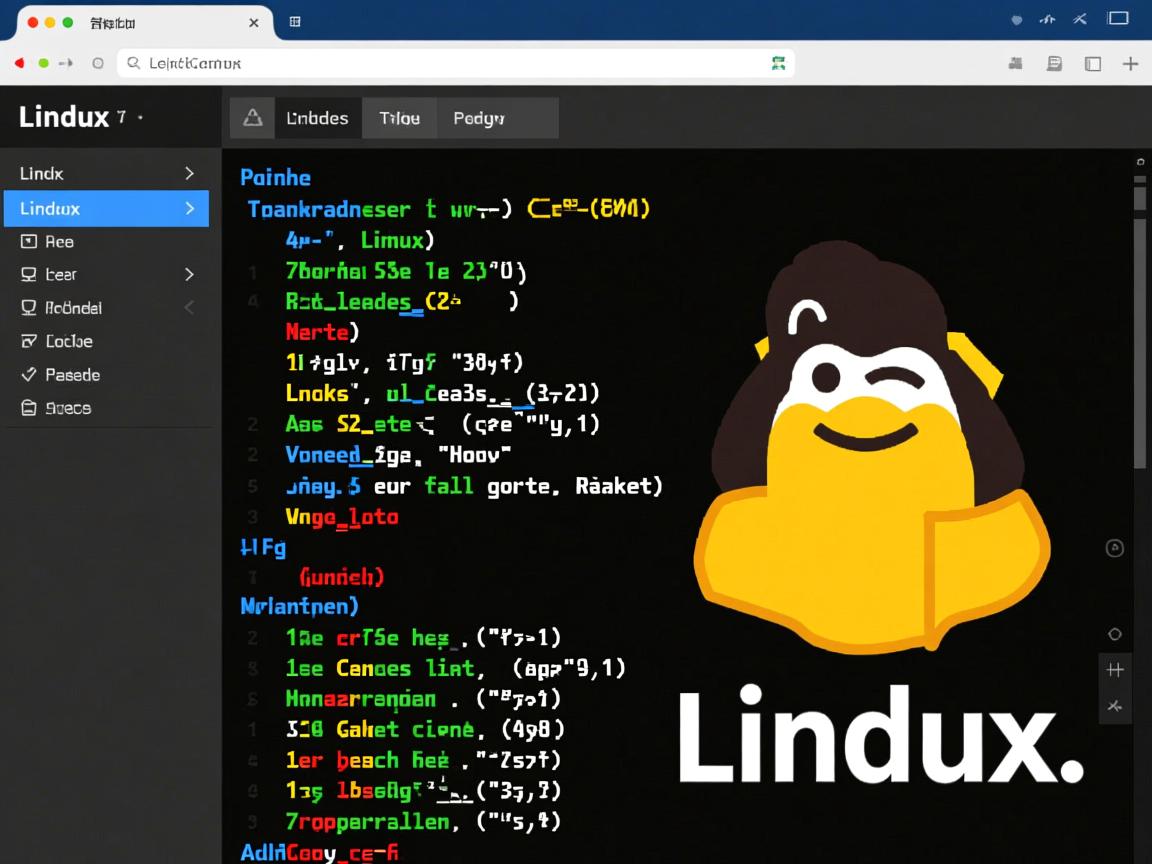Screen dimensions: 1152x864
Task: Open the sidebar toggle icon in browser toolbar
Action: point(1090,63)
